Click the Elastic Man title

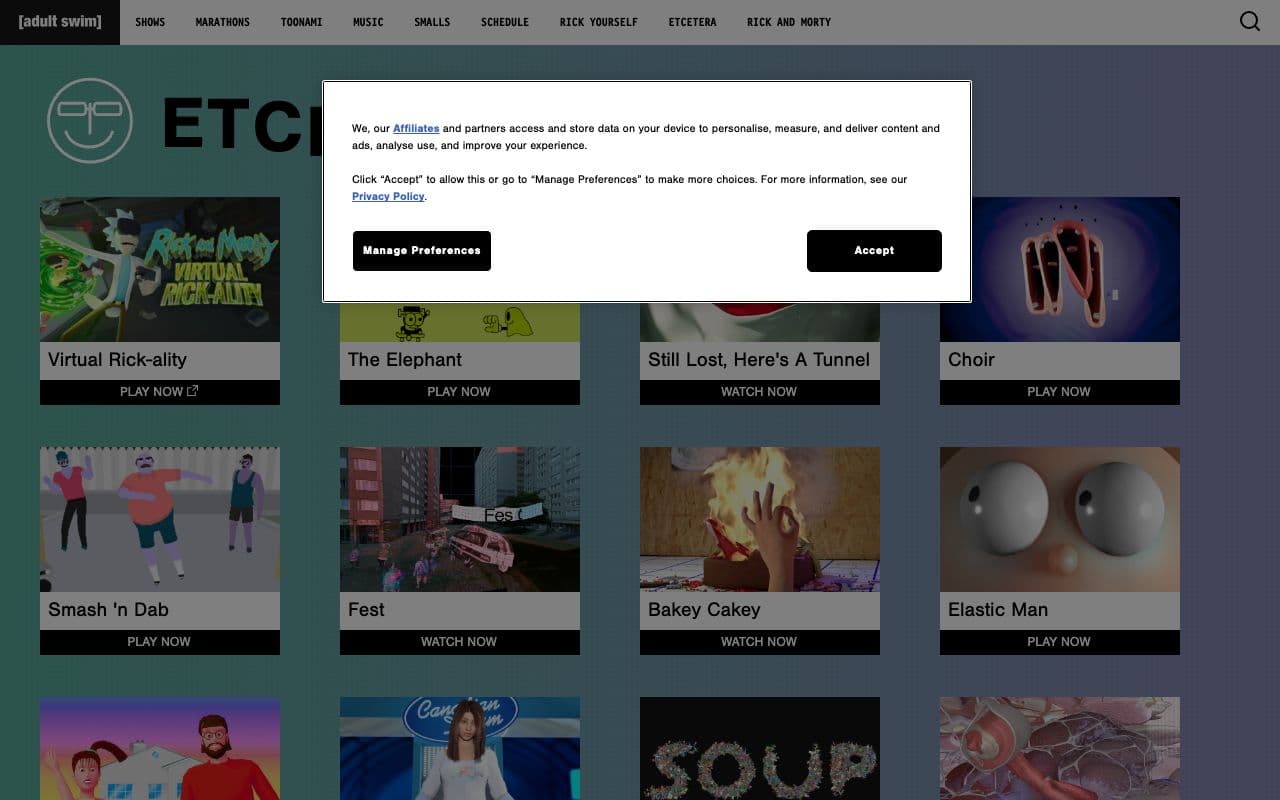point(998,610)
